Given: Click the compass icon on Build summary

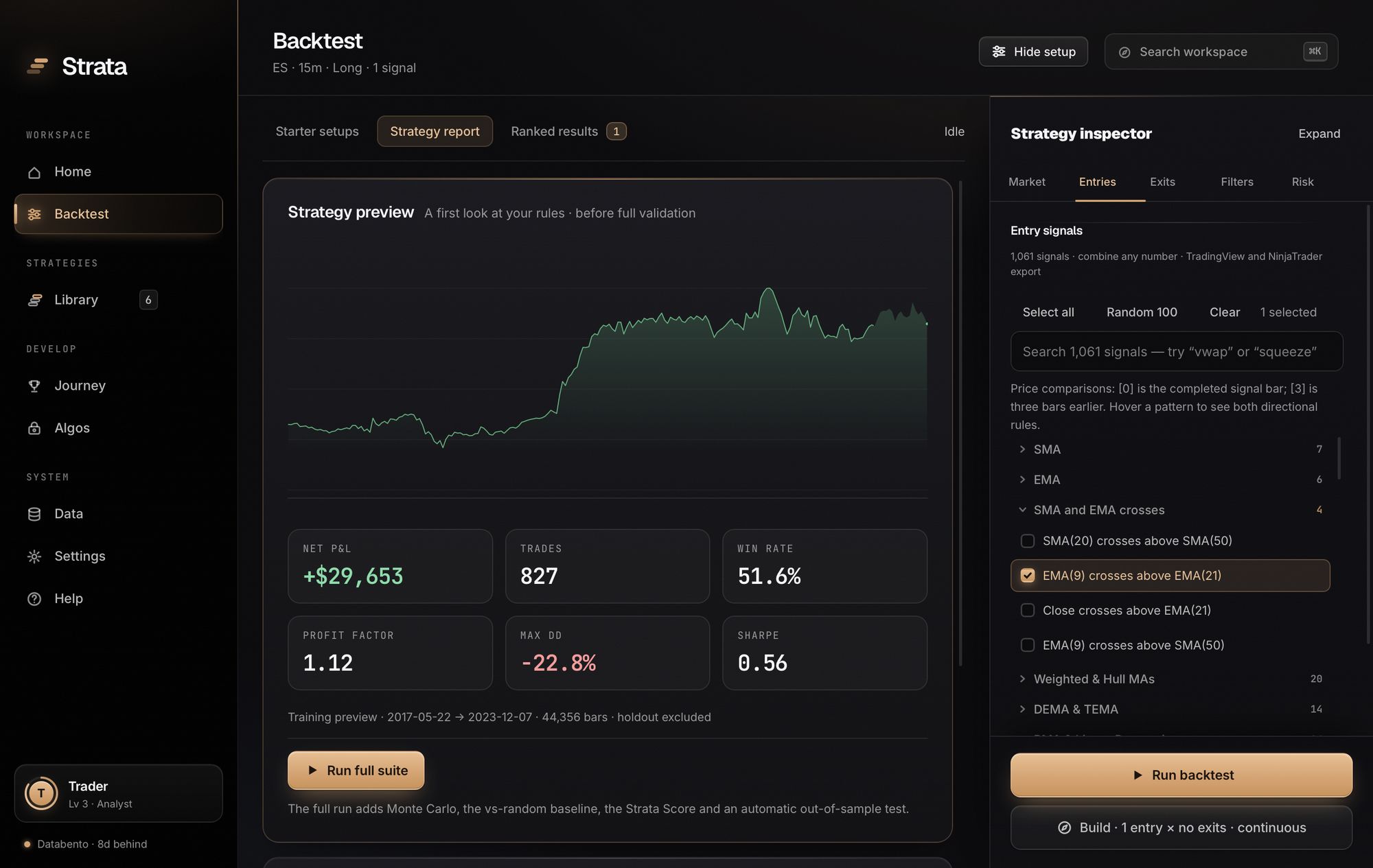Looking at the screenshot, I should 1064,828.
